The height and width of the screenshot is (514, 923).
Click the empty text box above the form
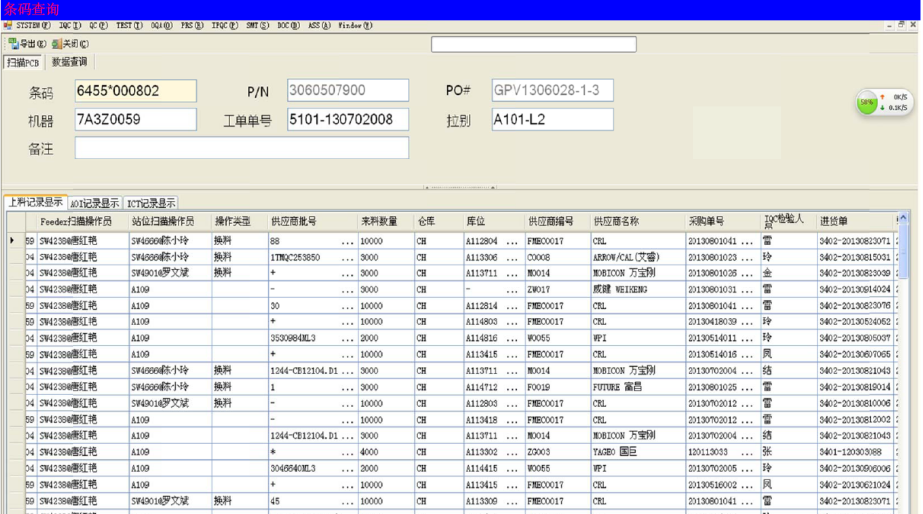(533, 44)
